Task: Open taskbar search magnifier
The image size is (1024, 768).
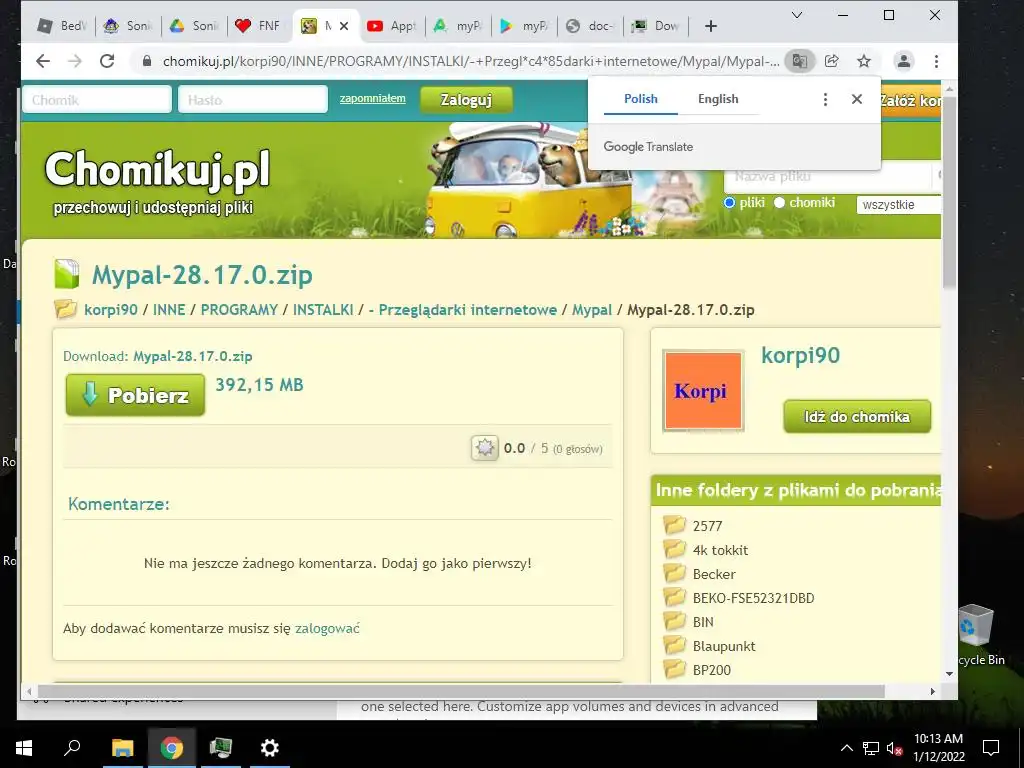Action: click(x=72, y=748)
